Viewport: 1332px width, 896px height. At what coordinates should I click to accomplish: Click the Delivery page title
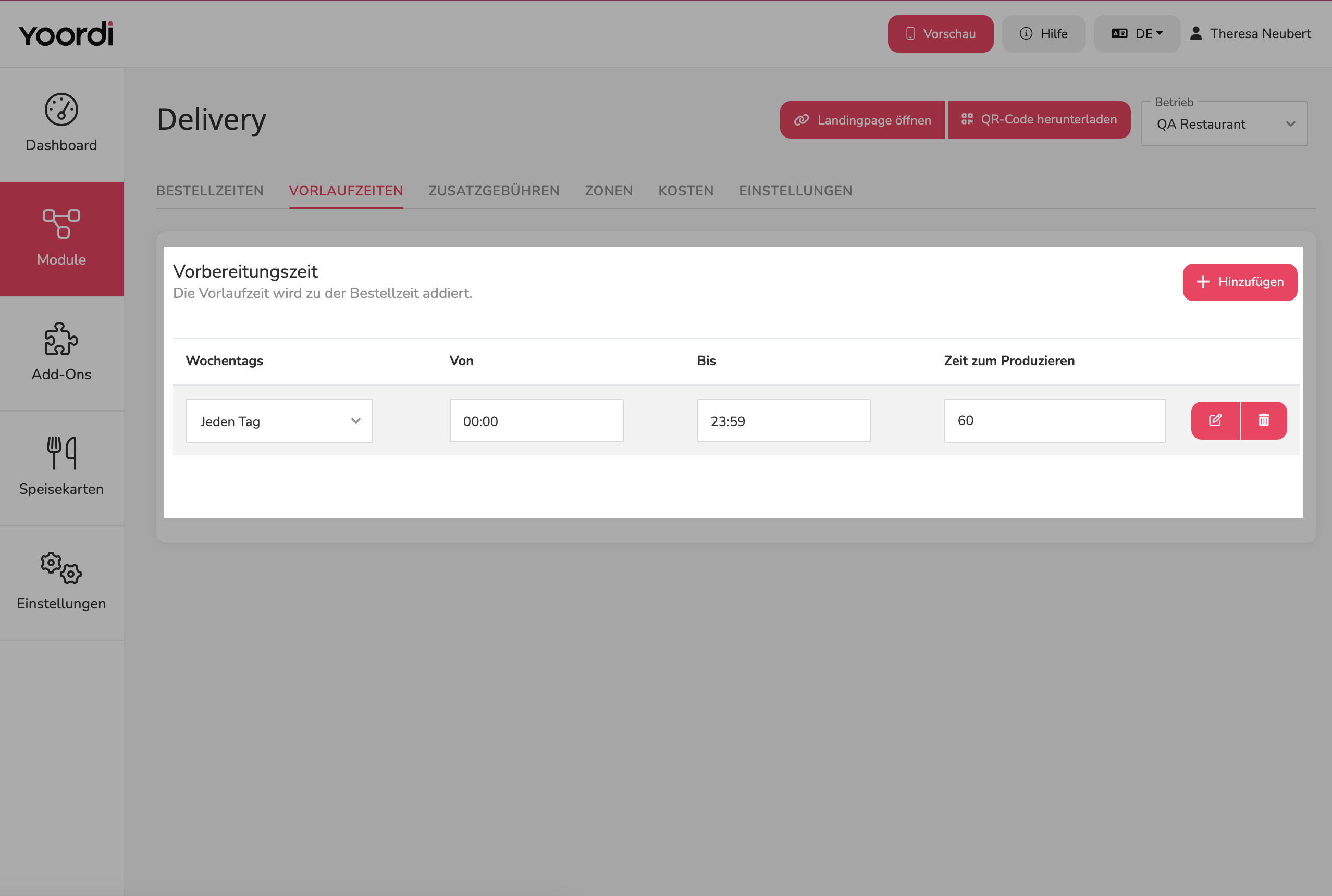212,119
